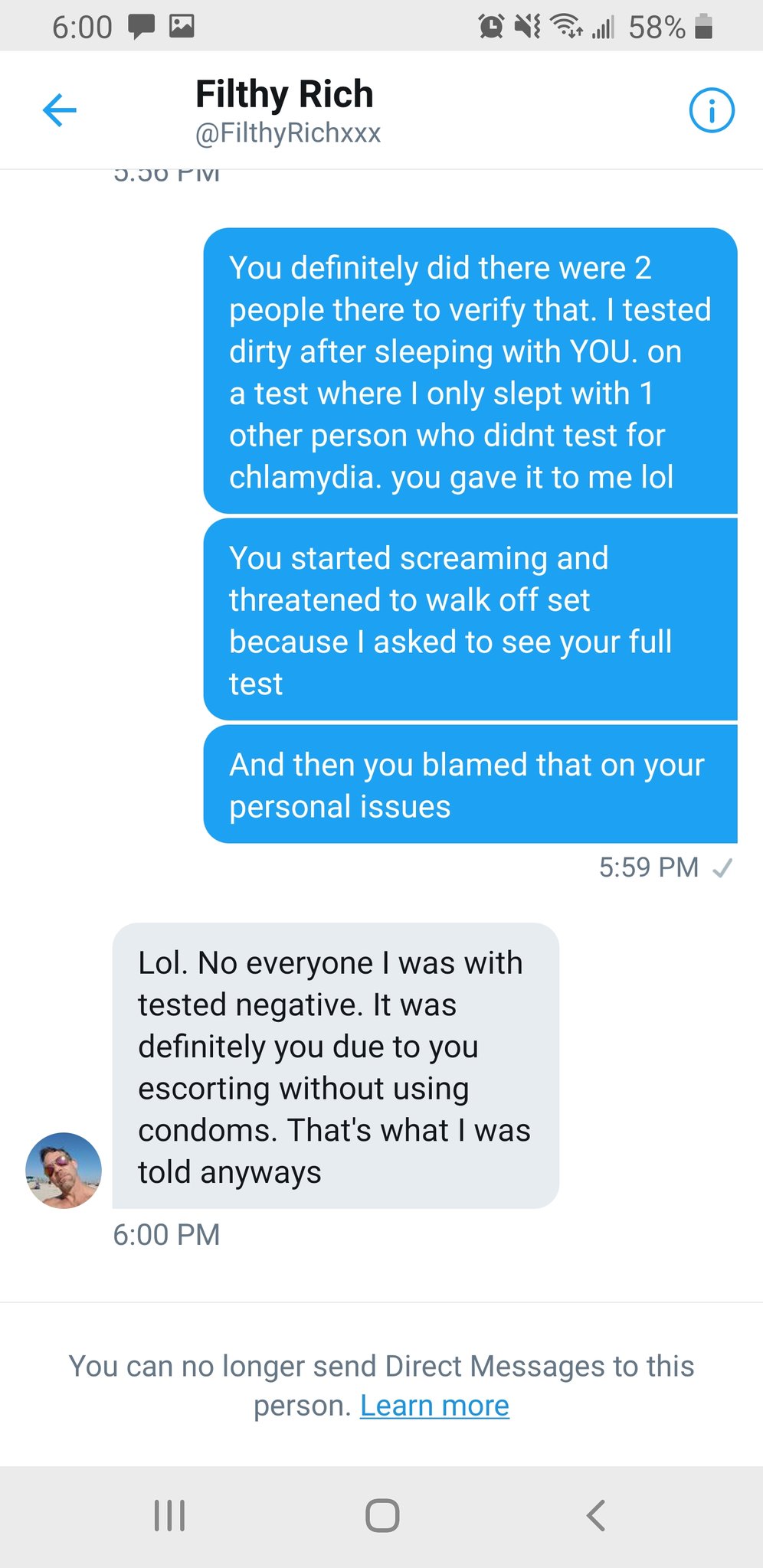Tap the alarm icon in status bar
Screen dimensions: 763x1568
pyautogui.click(x=491, y=27)
